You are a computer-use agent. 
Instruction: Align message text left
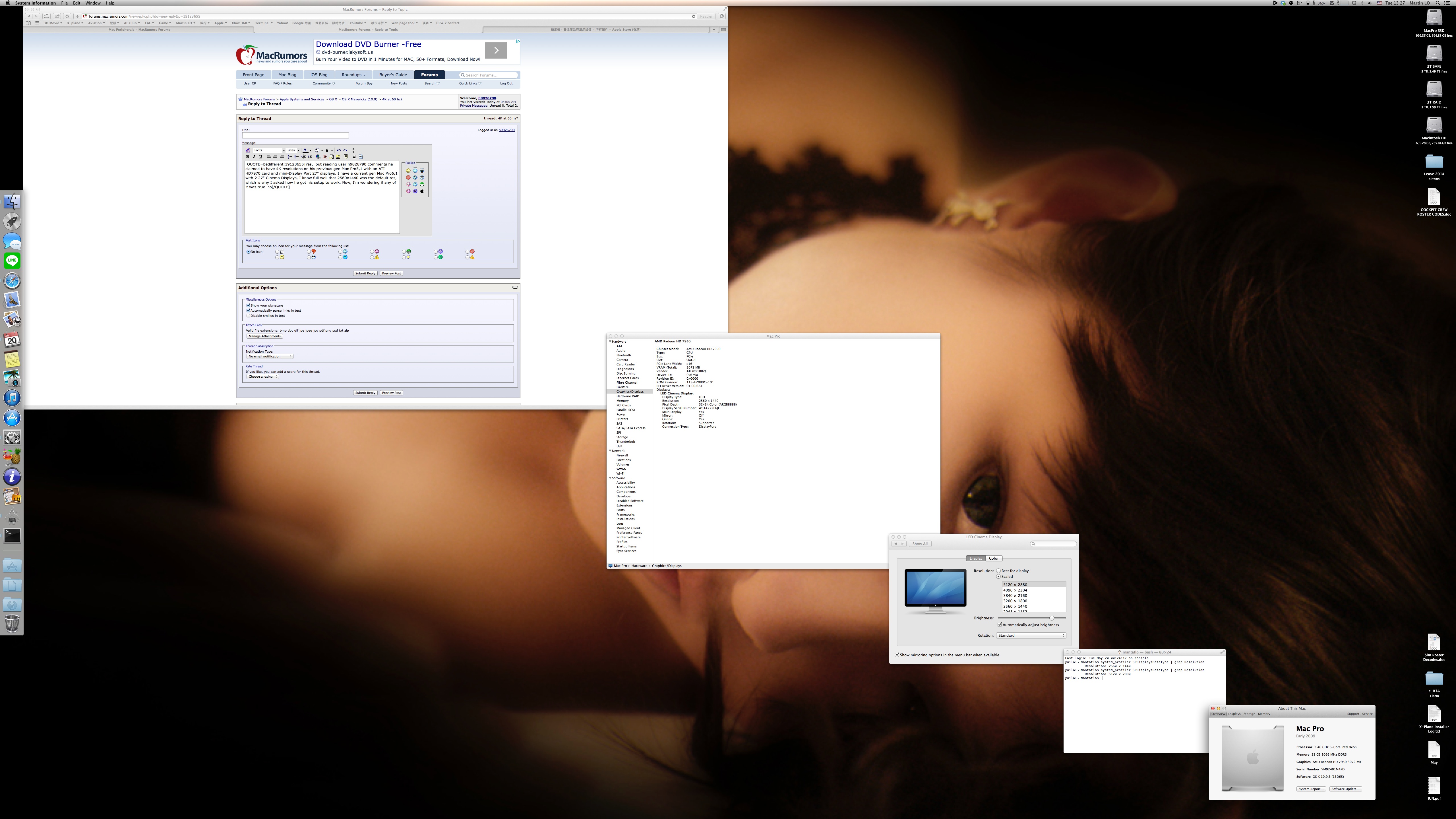pyautogui.click(x=268, y=157)
